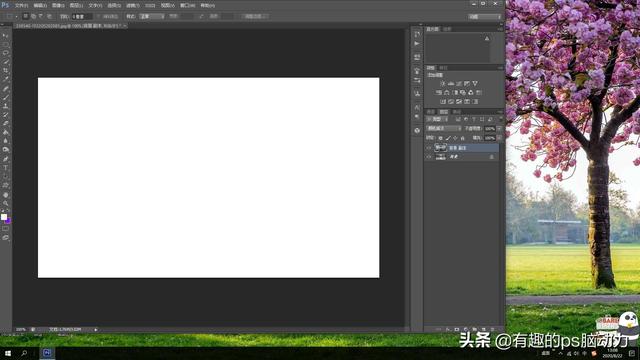Open the tool preset picker arrow

[x=16, y=16]
